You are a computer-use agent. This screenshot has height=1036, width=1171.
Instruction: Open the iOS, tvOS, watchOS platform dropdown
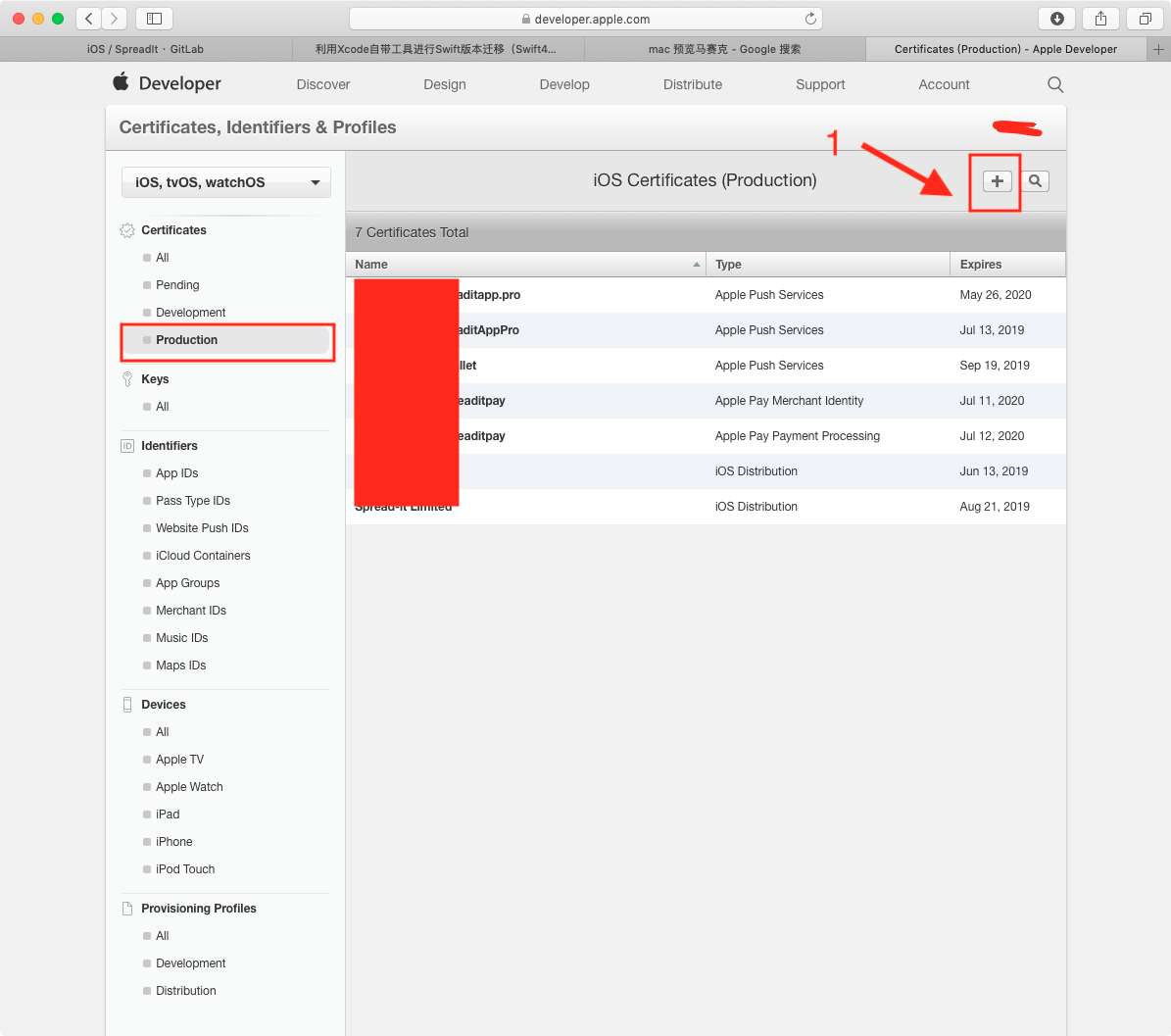point(226,182)
